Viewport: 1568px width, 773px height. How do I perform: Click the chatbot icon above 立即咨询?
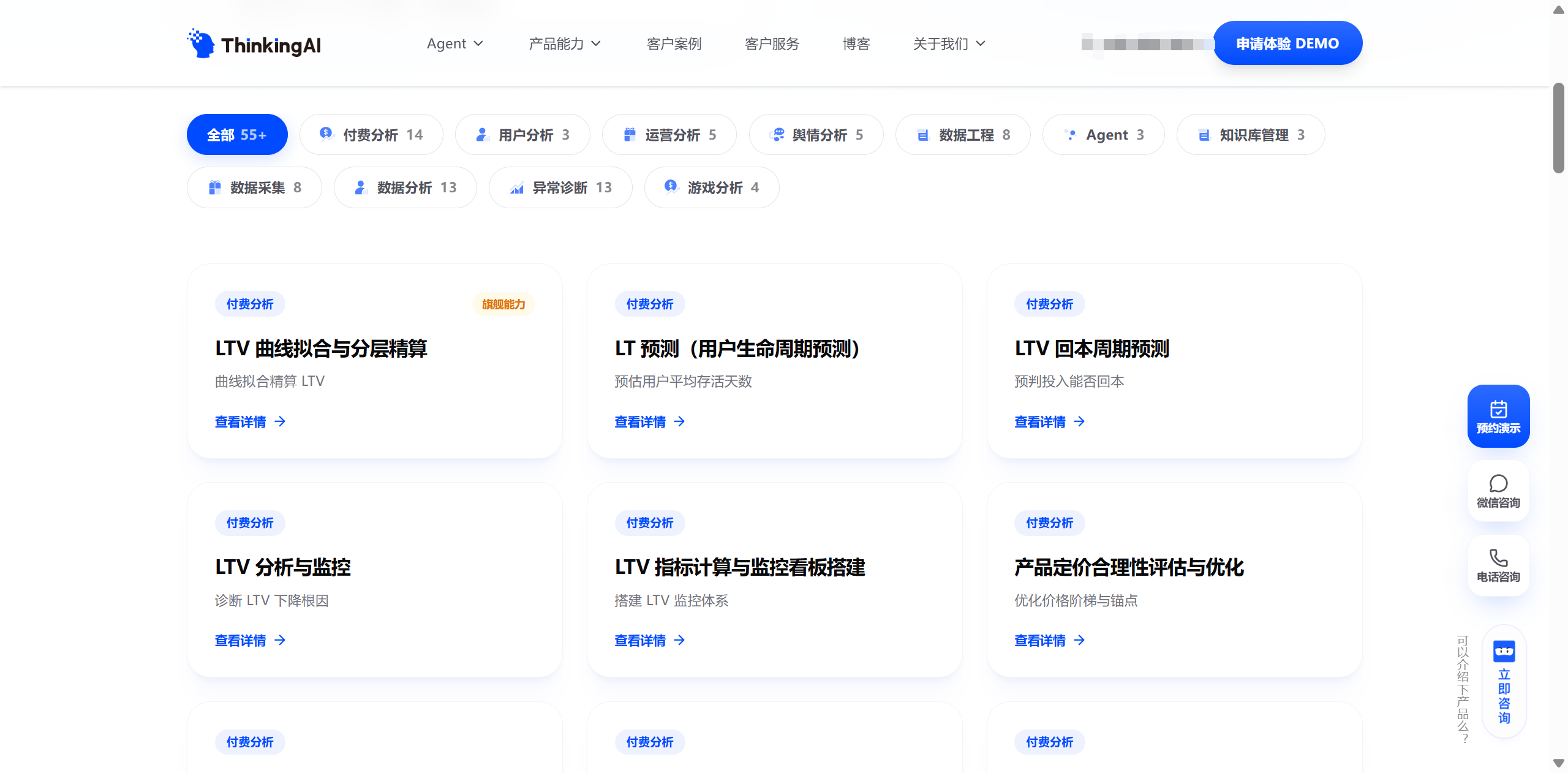click(1504, 651)
